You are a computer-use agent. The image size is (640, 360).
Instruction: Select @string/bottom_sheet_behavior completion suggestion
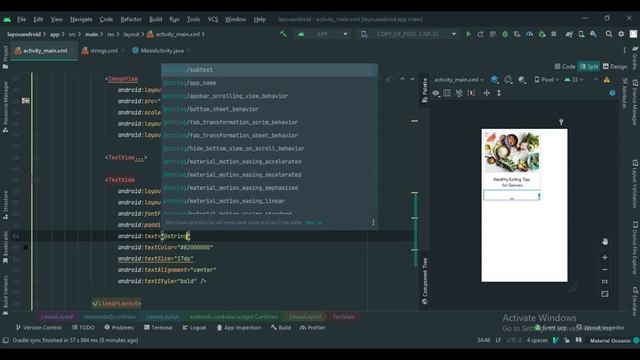[x=269, y=109]
